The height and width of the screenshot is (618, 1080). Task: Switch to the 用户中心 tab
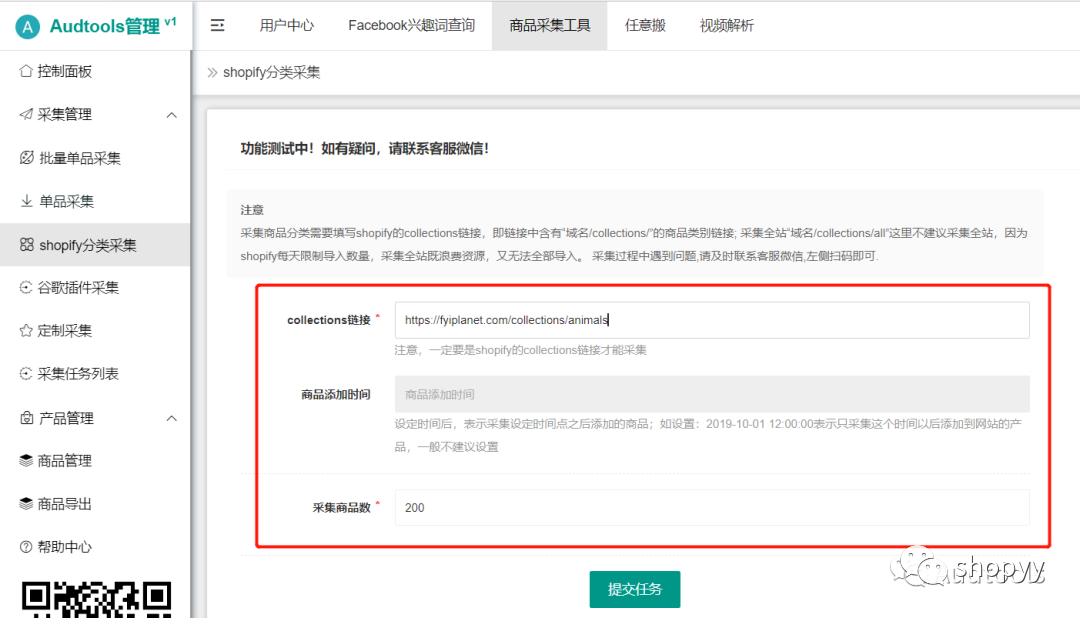[287, 25]
